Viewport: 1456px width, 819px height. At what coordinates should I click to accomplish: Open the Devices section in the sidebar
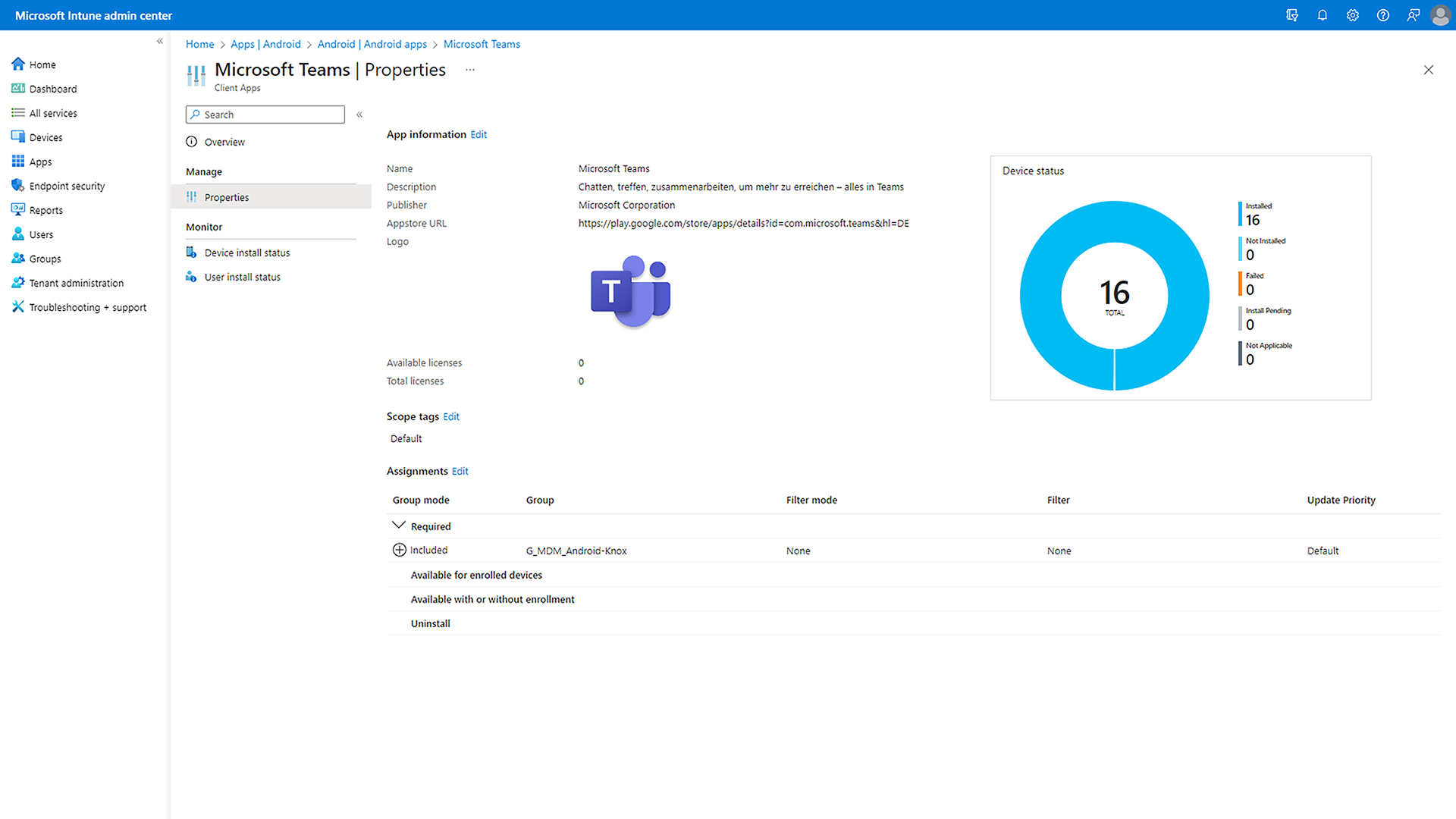coord(45,136)
